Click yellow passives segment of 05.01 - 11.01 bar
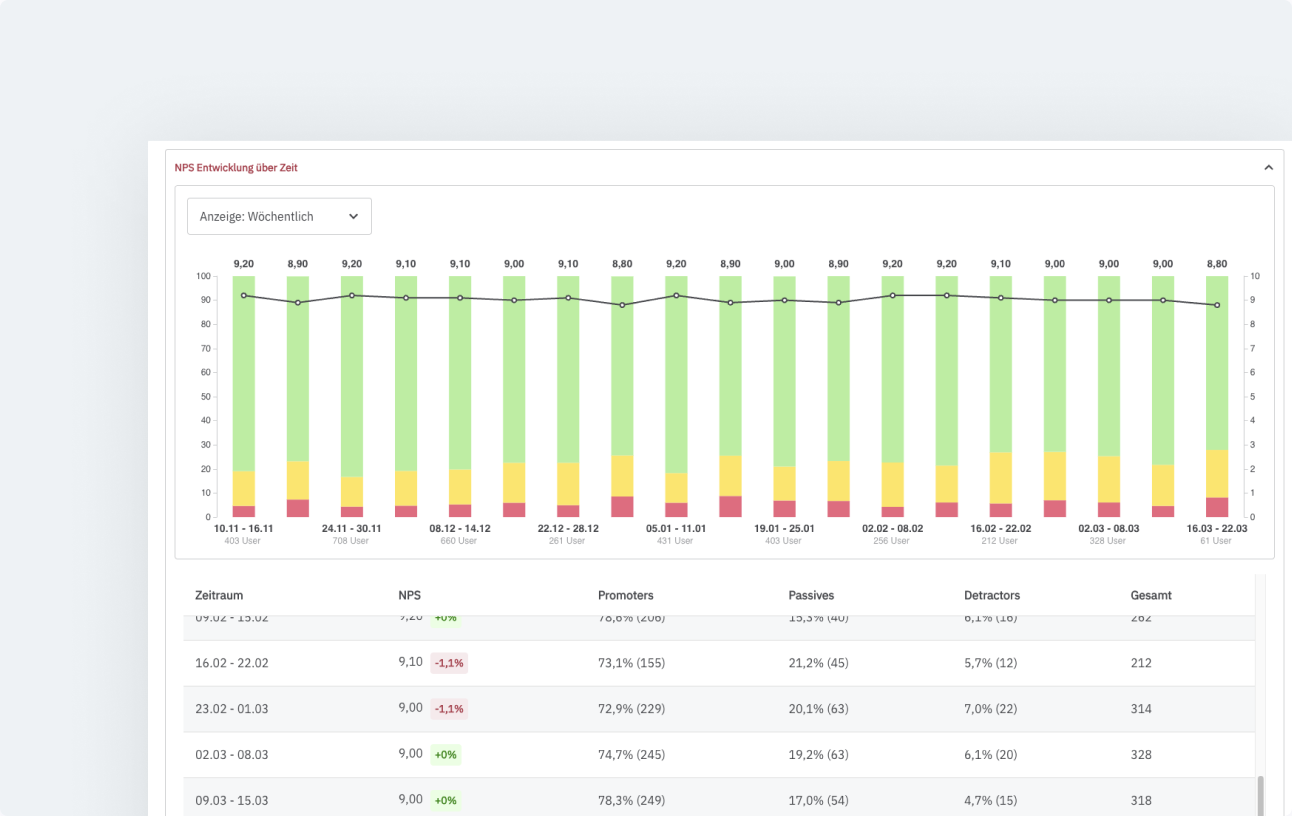The width and height of the screenshot is (1292, 816). point(676,487)
